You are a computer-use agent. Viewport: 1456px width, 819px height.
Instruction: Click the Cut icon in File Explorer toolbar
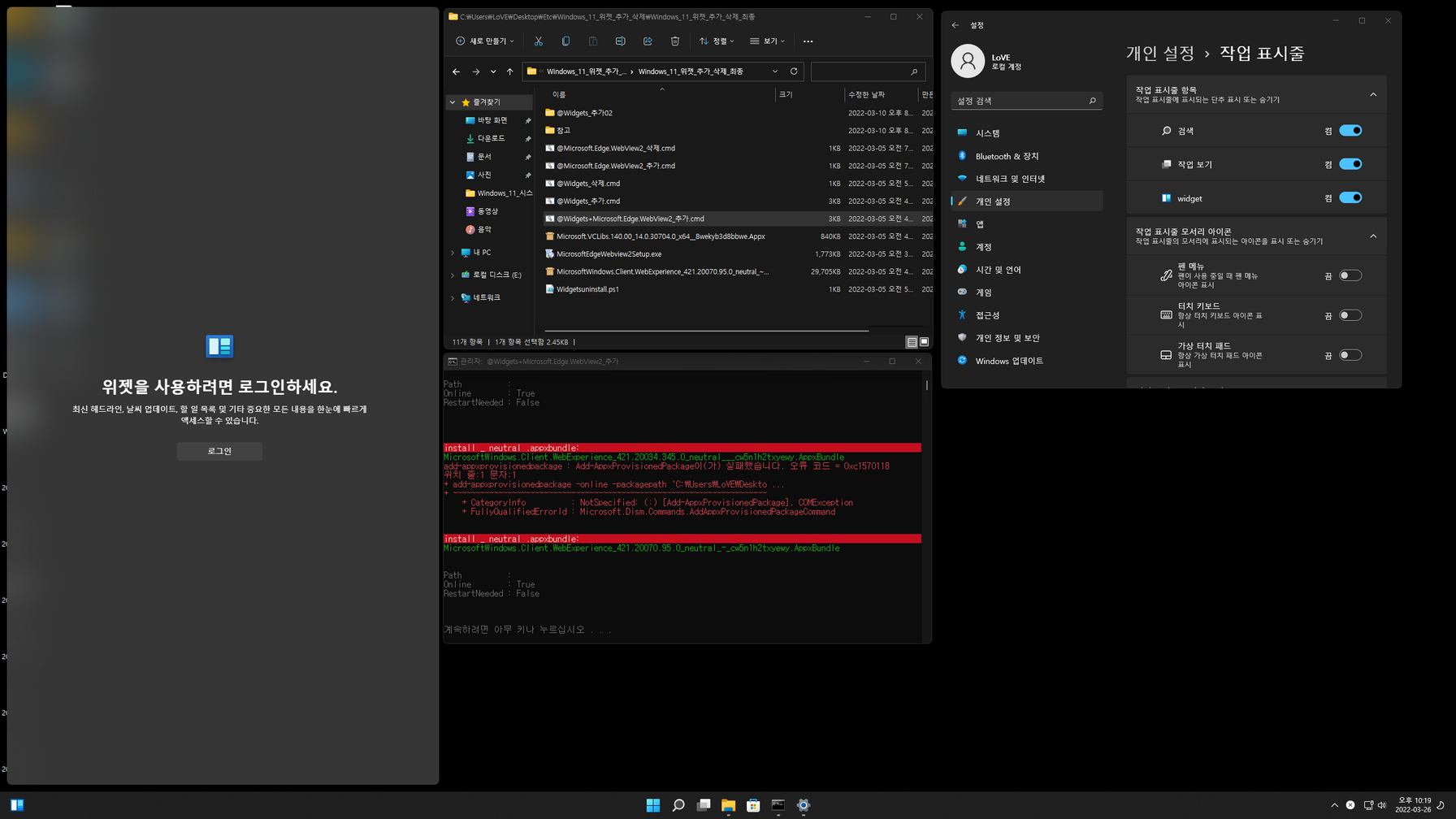(x=538, y=41)
